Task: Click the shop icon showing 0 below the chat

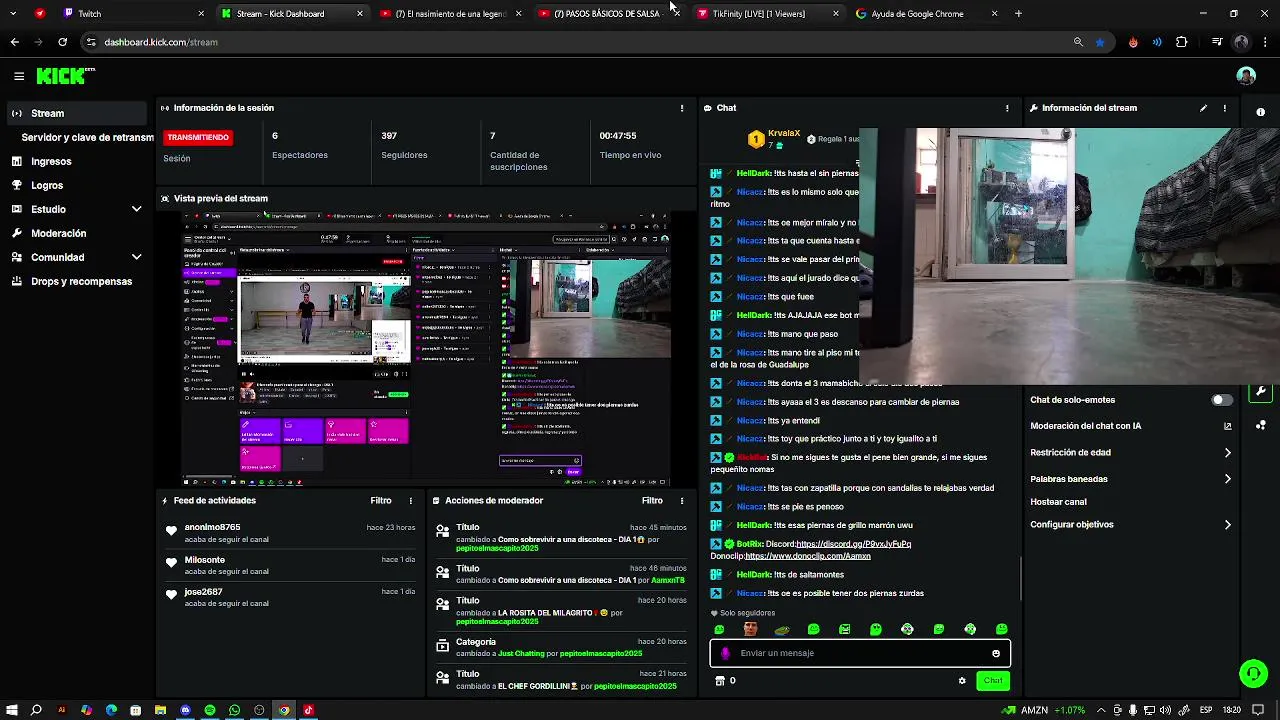Action: (719, 681)
